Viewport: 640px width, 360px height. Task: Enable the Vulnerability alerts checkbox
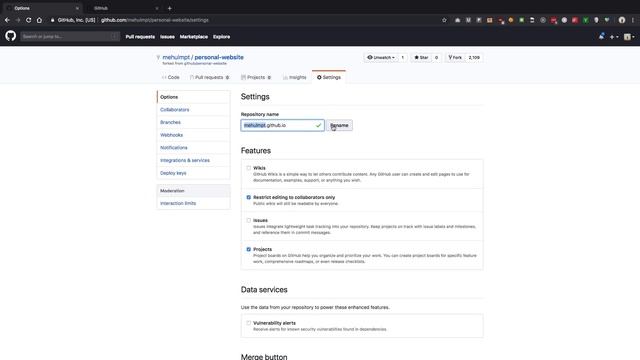pos(249,323)
